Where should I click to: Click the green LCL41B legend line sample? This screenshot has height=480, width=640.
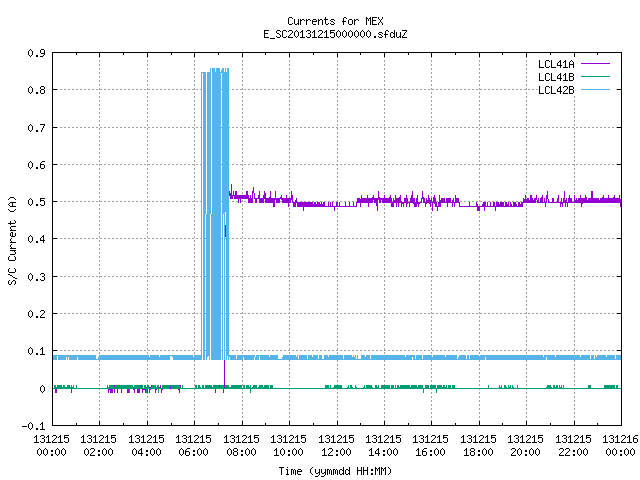[596, 76]
